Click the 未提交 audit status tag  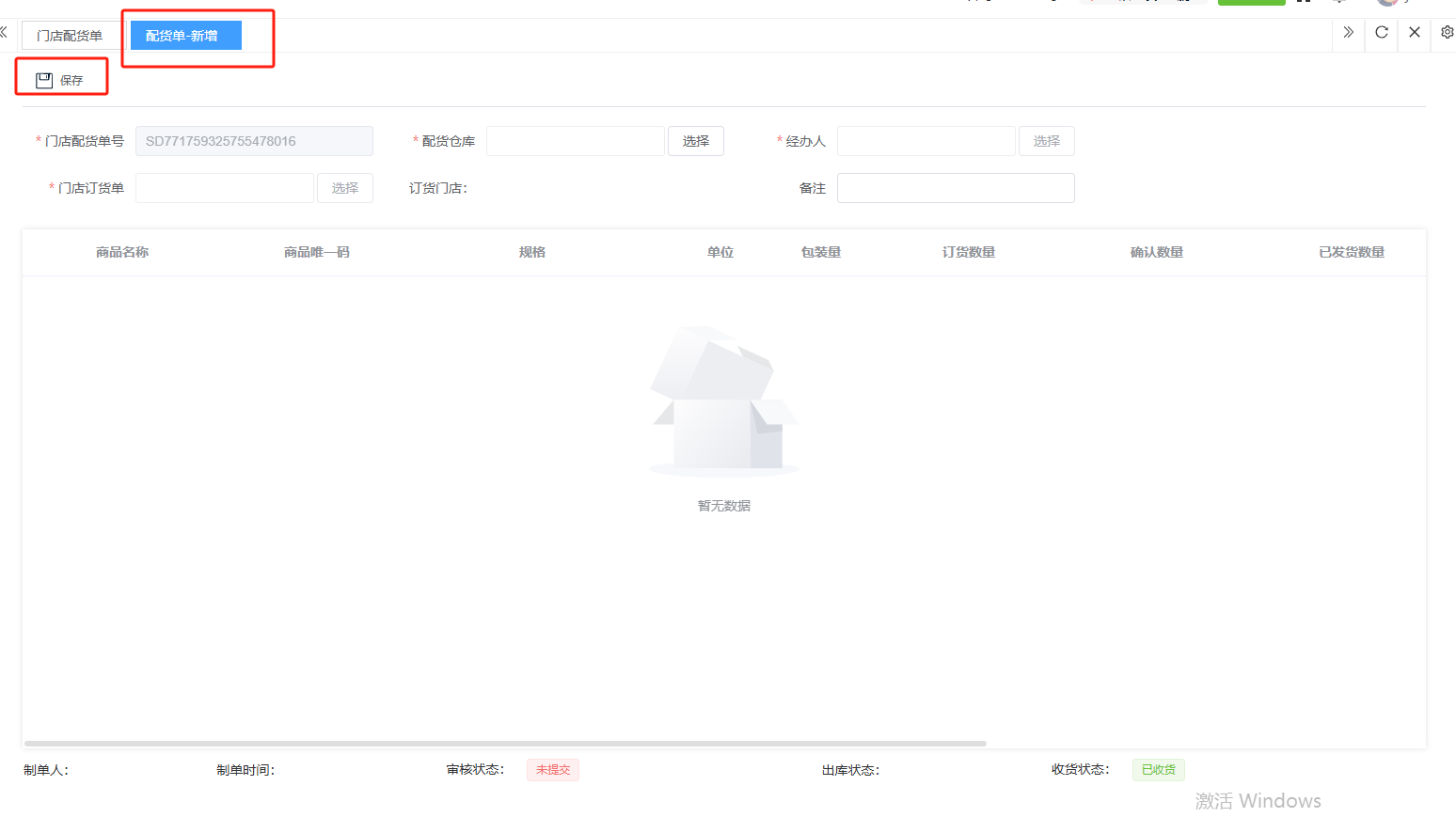pyautogui.click(x=553, y=770)
